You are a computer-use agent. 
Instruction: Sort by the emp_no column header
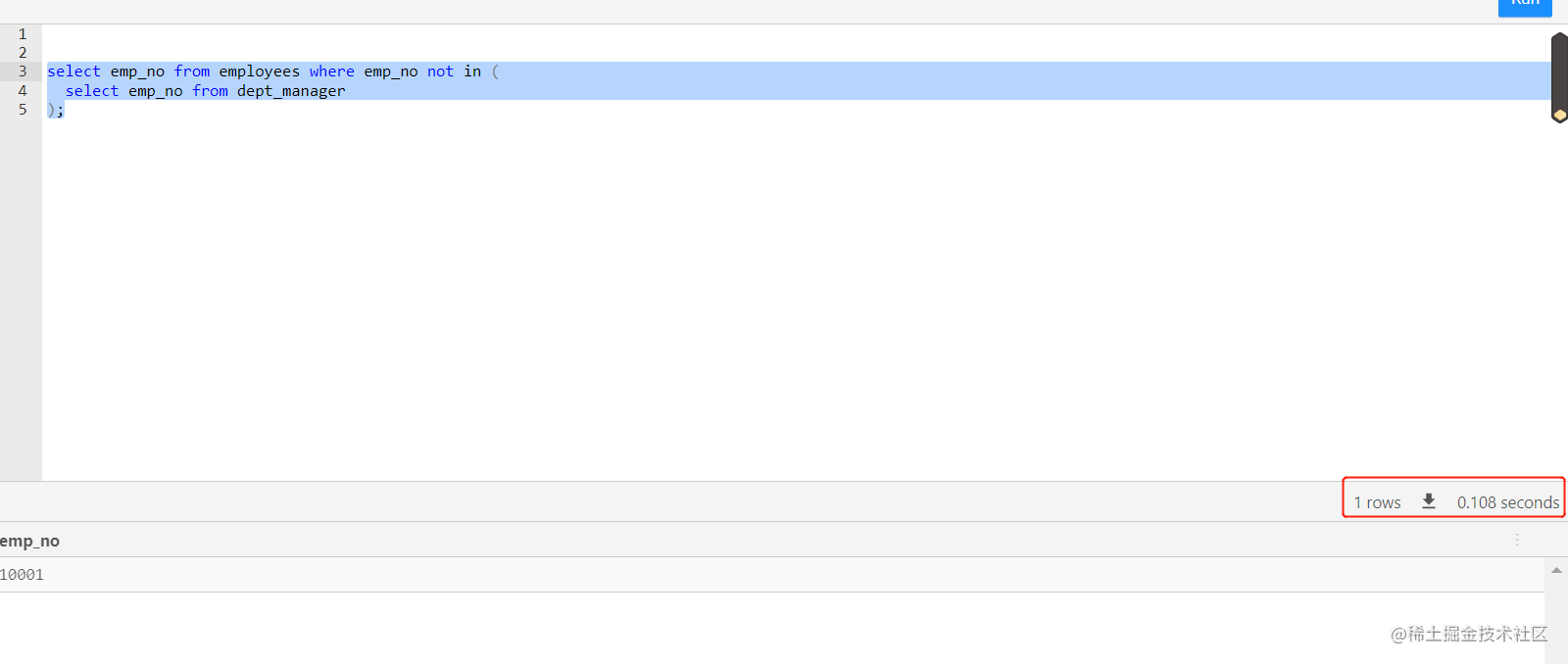click(30, 541)
